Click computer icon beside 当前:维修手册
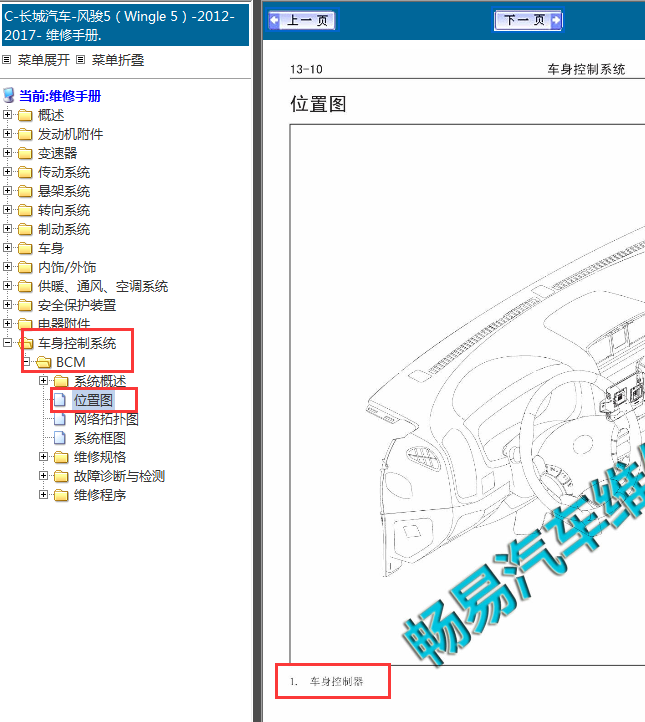 9,95
